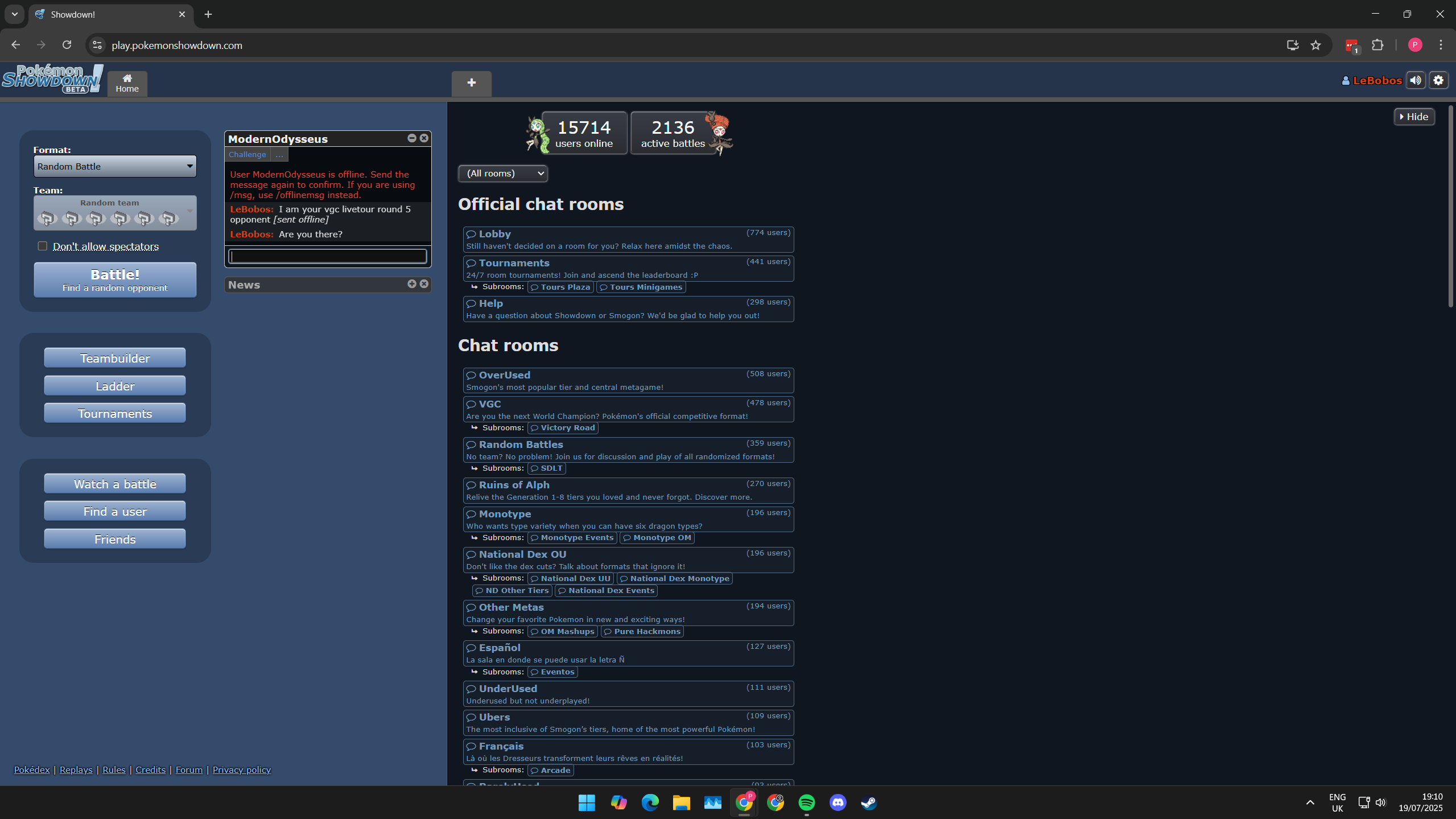Image resolution: width=1456 pixels, height=819 pixels.
Task: Join the Ruins of Alph room
Action: (x=628, y=491)
